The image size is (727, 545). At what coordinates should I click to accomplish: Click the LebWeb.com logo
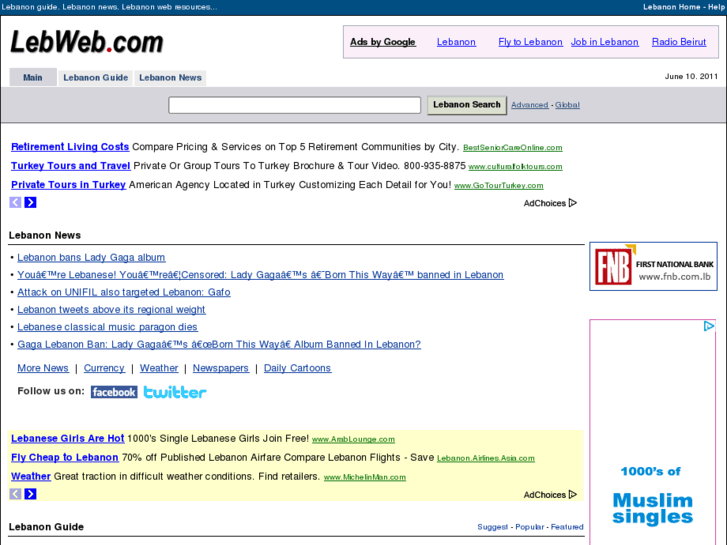(x=87, y=42)
